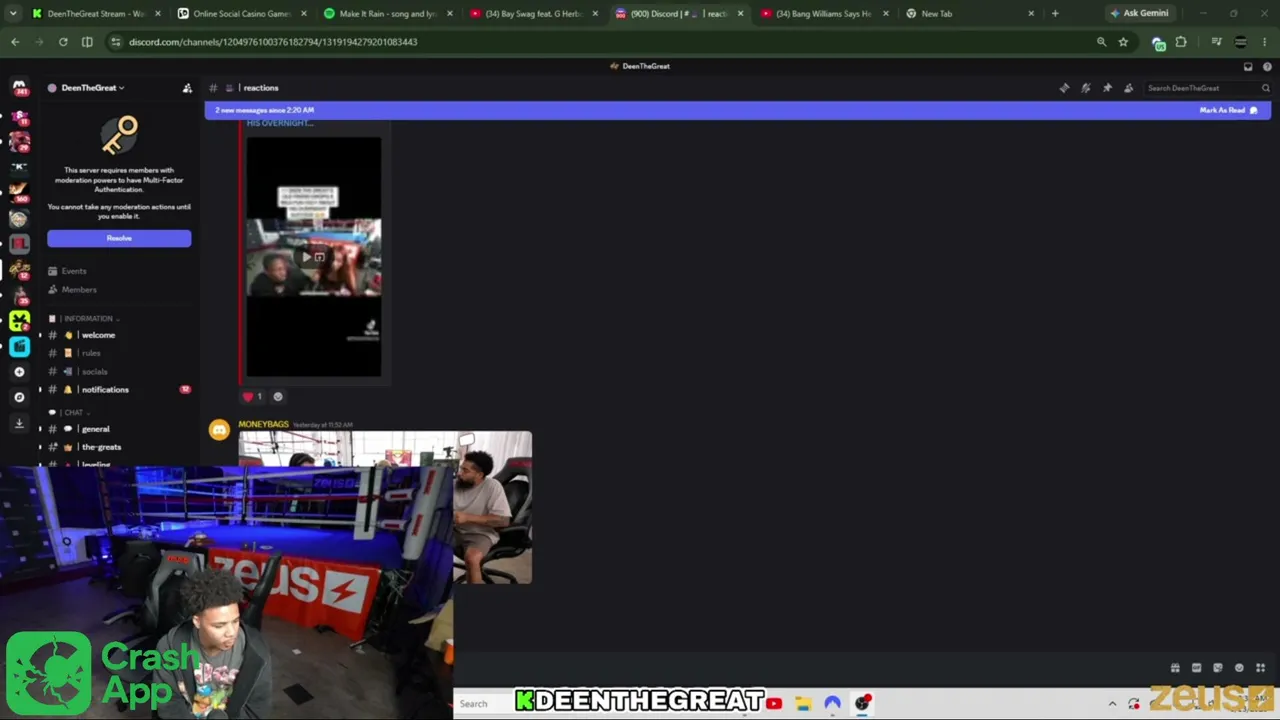Image resolution: width=1280 pixels, height=720 pixels.
Task: Click Ask Gemini button
Action: (1139, 14)
